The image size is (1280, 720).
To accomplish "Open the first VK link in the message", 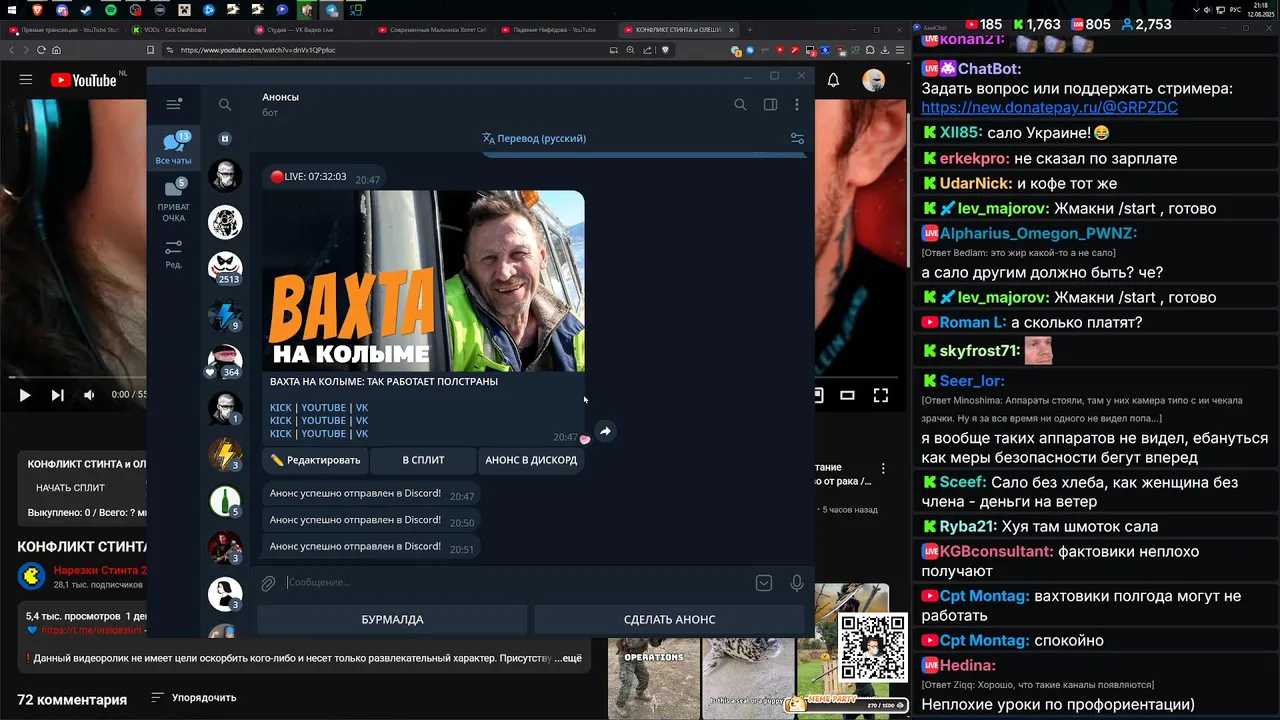I will (x=362, y=407).
